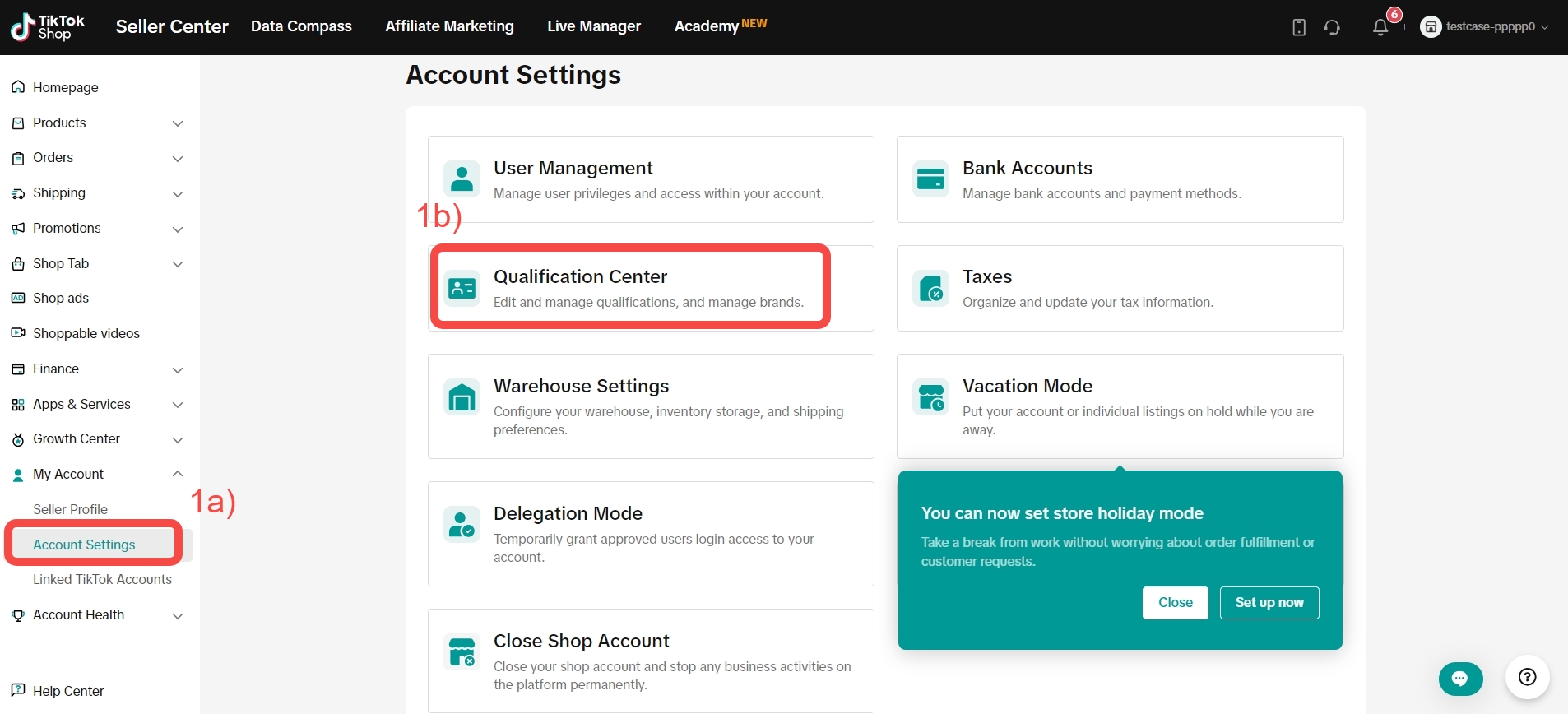Image resolution: width=1568 pixels, height=714 pixels.
Task: Collapse the My Account section
Action: click(177, 474)
